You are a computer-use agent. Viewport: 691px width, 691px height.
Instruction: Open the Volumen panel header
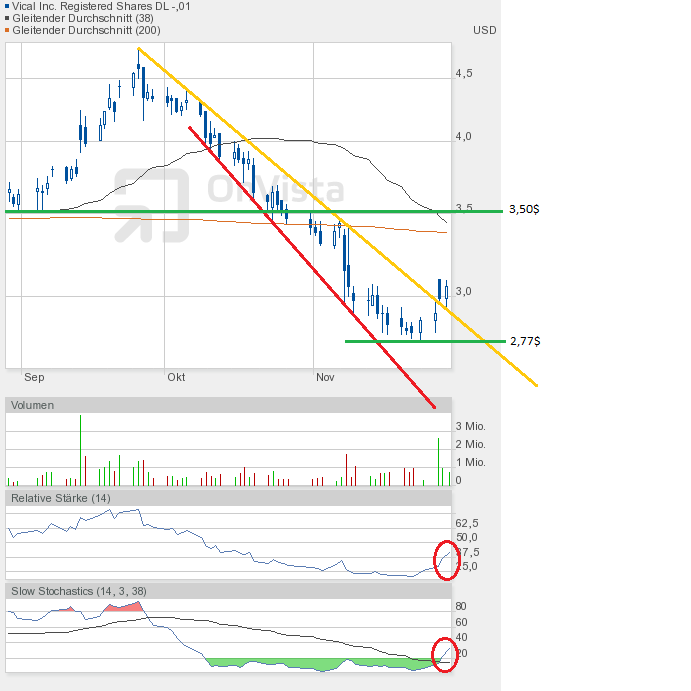(33, 405)
